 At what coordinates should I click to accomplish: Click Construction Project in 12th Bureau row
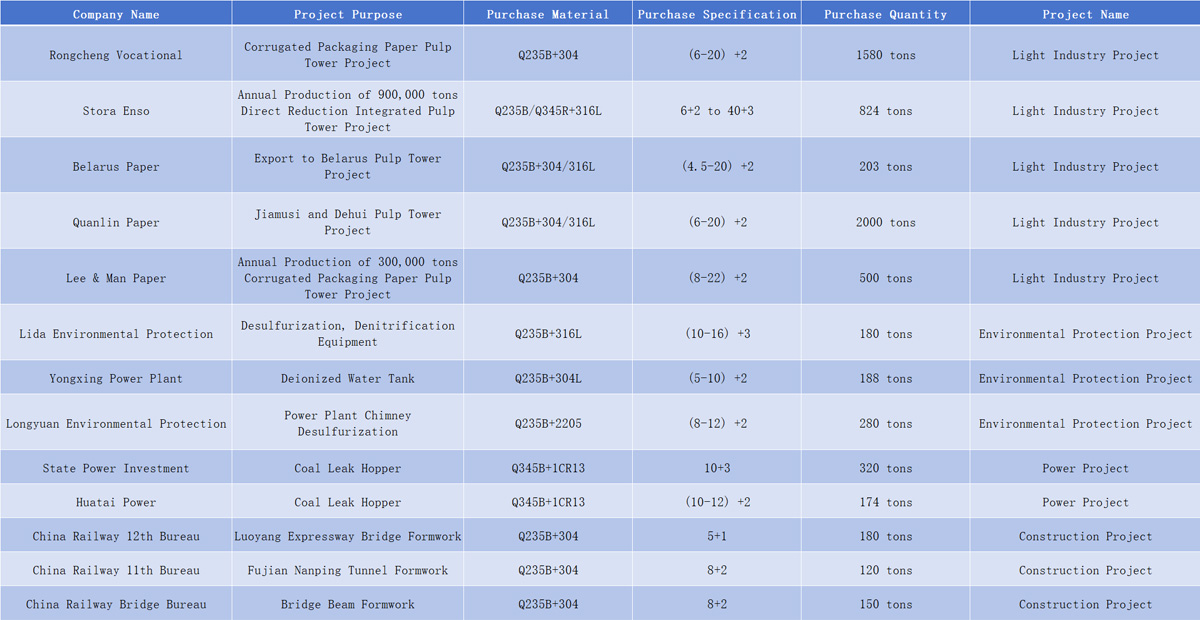click(1085, 536)
